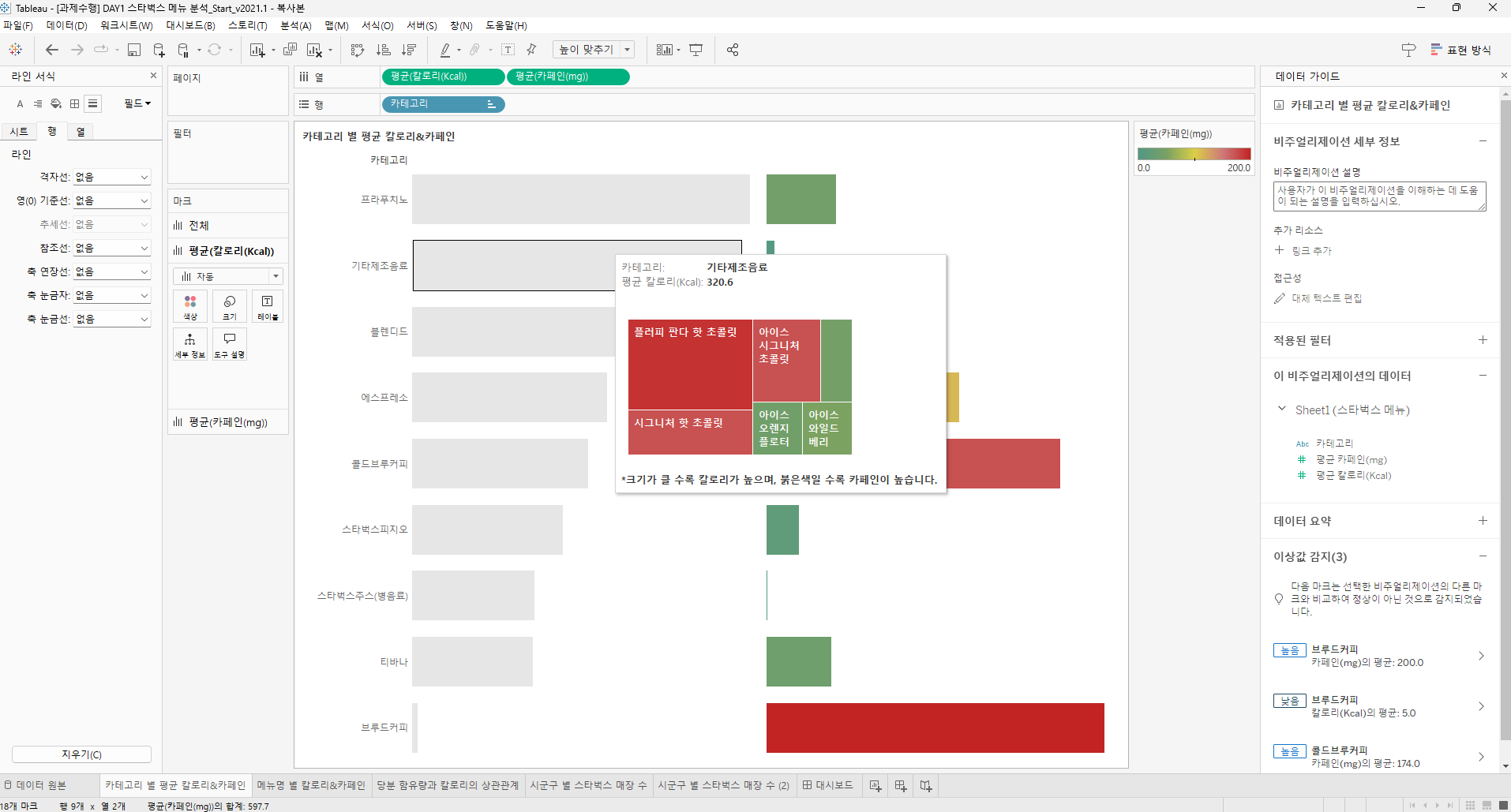Clear the sheet using toolbar icon
Viewport: 1511px width, 812px height.
[314, 50]
